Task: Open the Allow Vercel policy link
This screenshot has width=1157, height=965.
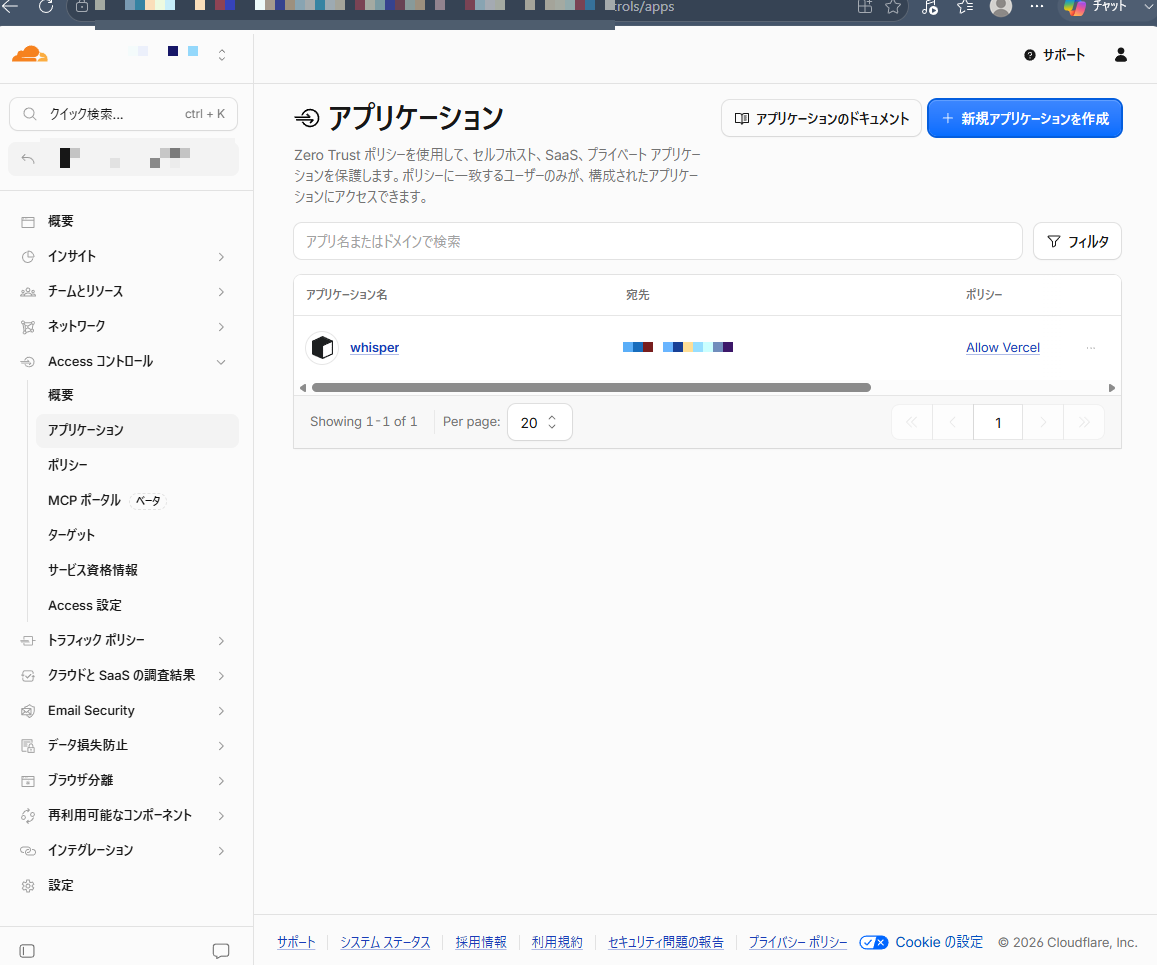Action: pyautogui.click(x=1003, y=347)
